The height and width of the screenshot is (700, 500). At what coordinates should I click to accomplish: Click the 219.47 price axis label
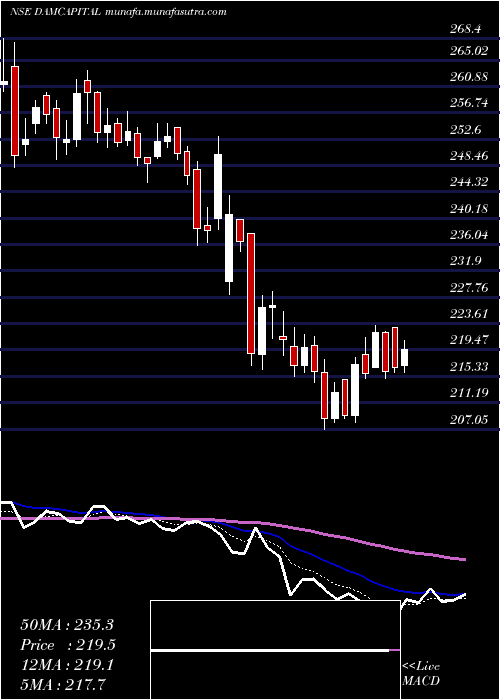pos(468,340)
